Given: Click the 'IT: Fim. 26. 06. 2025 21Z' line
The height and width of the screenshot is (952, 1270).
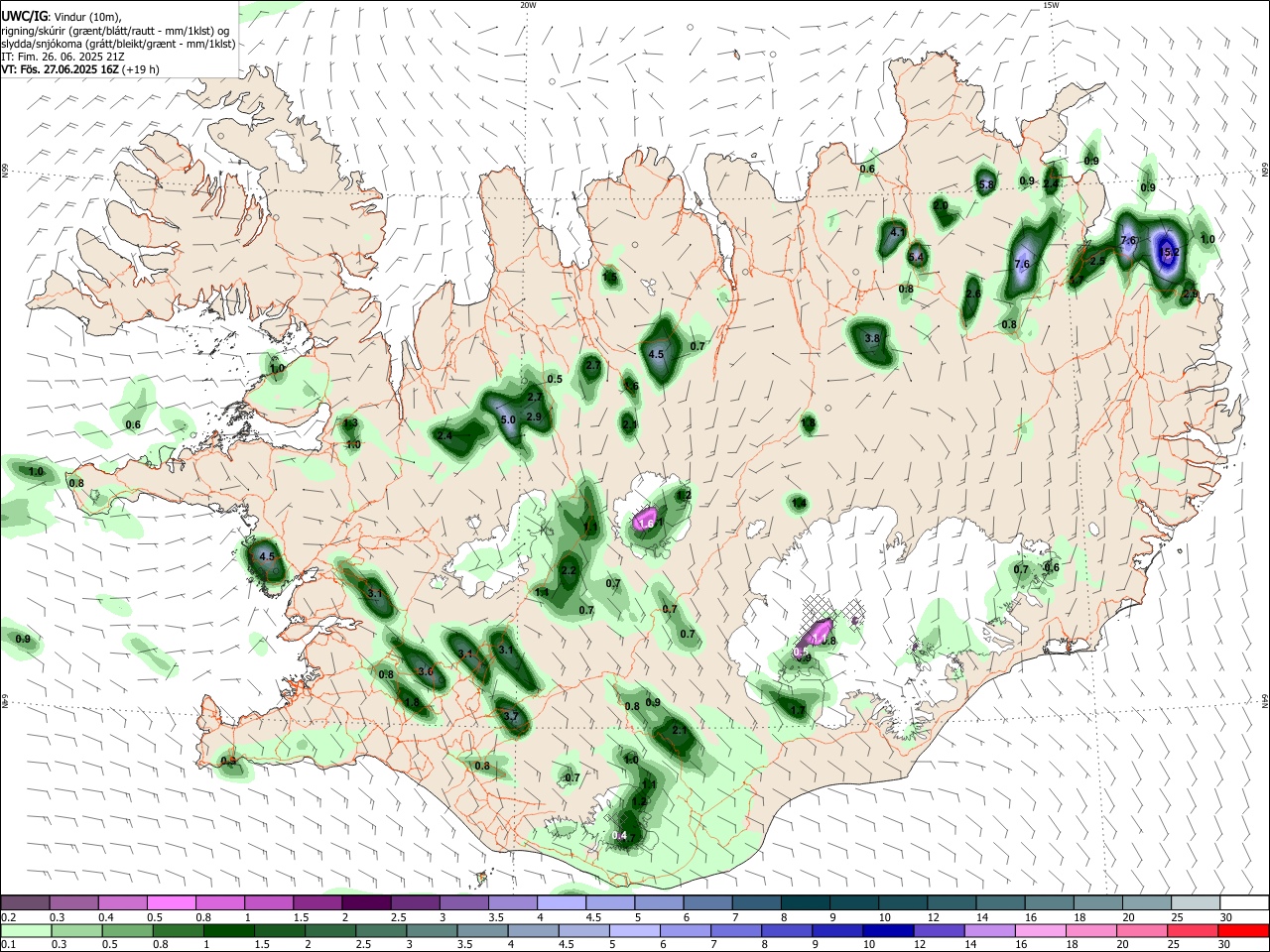Looking at the screenshot, I should [x=63, y=57].
